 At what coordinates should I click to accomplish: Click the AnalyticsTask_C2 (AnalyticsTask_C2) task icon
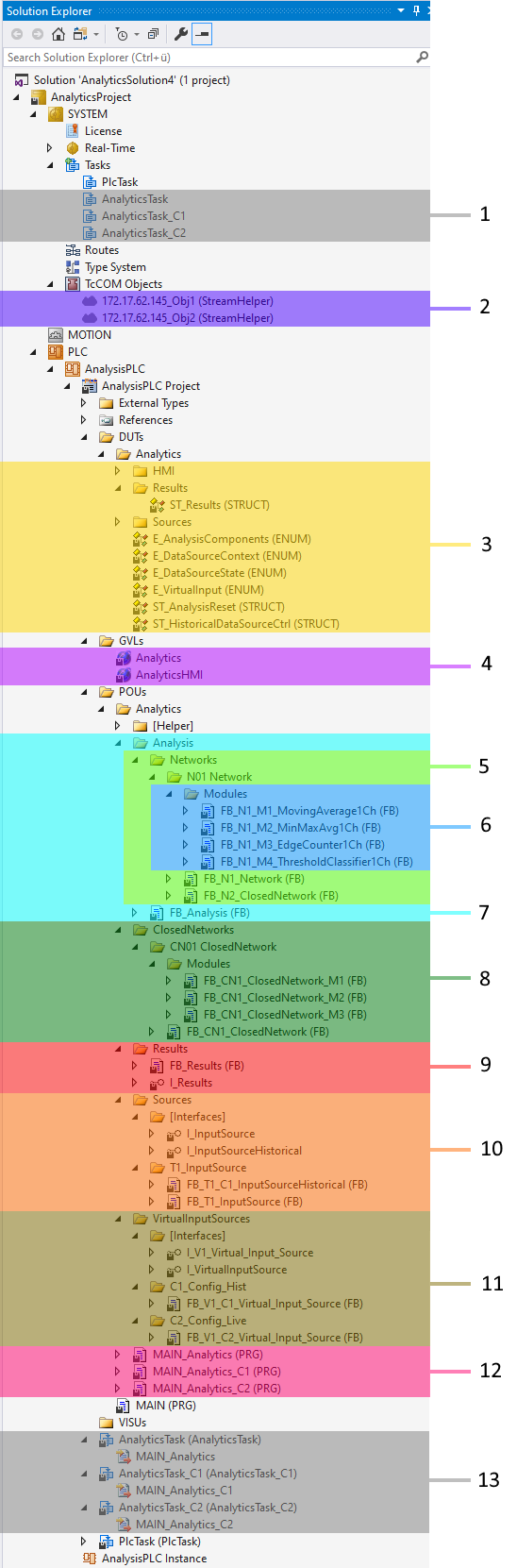pyautogui.click(x=107, y=1508)
